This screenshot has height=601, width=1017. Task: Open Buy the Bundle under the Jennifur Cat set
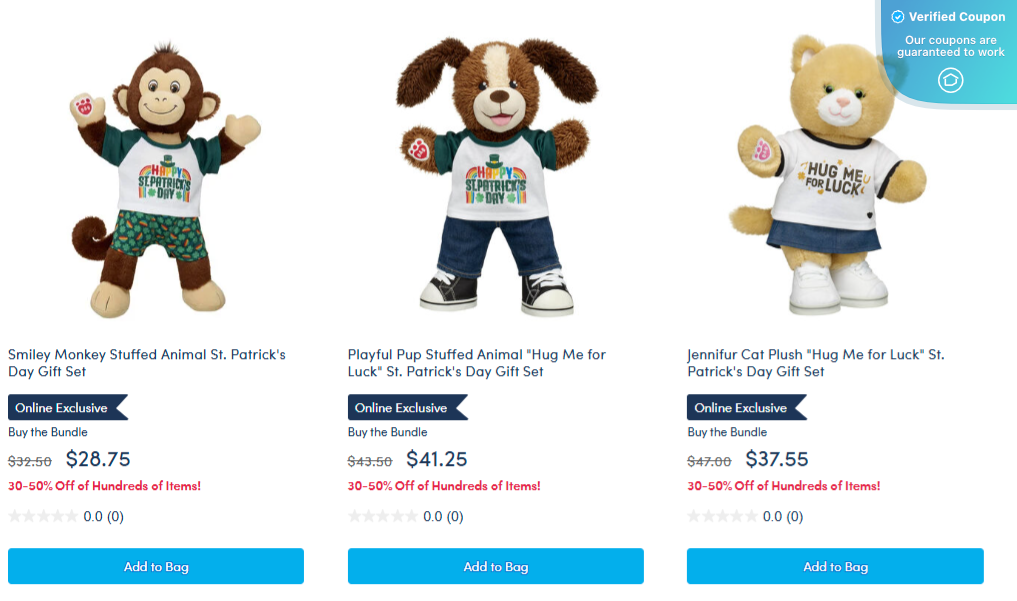pyautogui.click(x=728, y=431)
